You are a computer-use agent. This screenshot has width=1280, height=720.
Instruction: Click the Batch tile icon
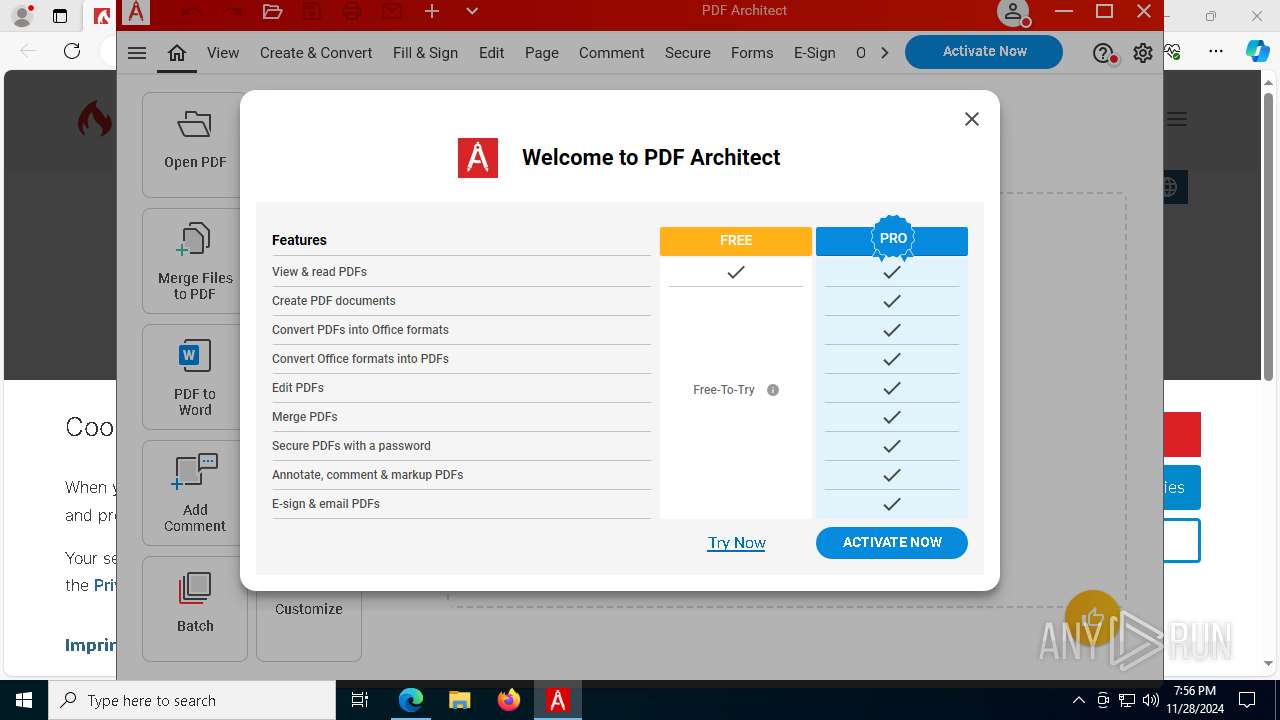195,588
